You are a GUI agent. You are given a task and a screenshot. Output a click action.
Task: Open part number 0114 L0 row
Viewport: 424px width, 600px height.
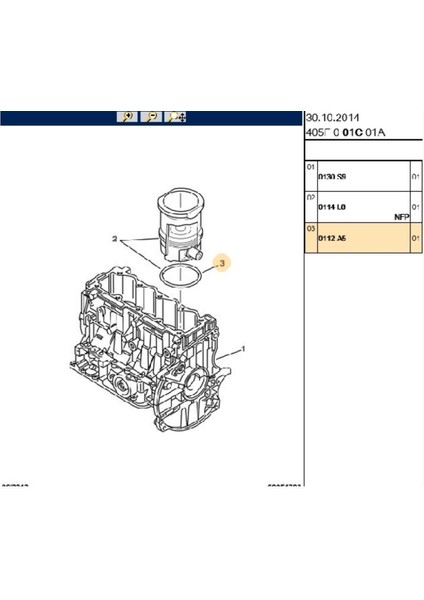point(364,207)
